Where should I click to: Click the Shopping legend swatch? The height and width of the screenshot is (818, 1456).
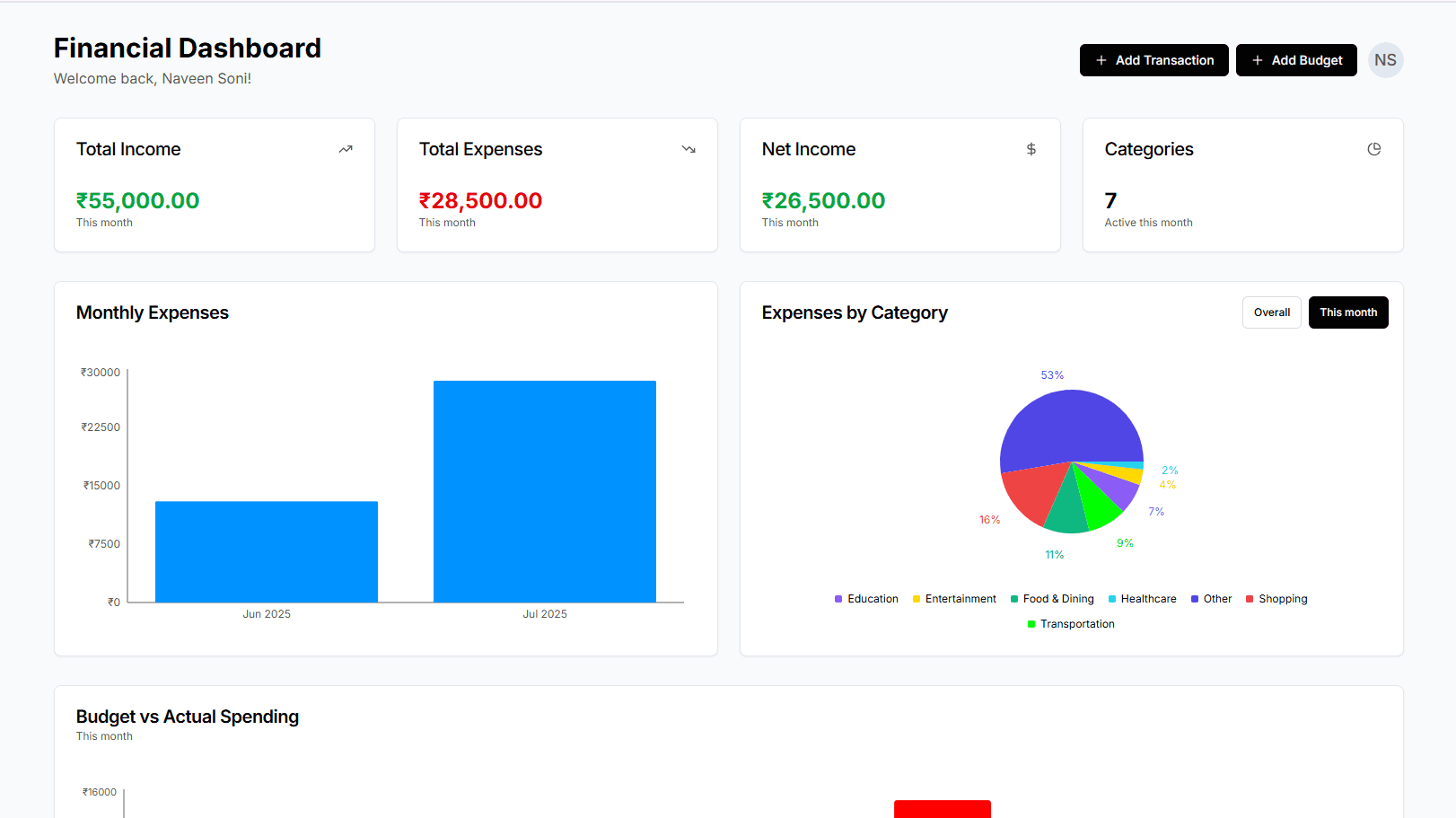click(x=1250, y=599)
